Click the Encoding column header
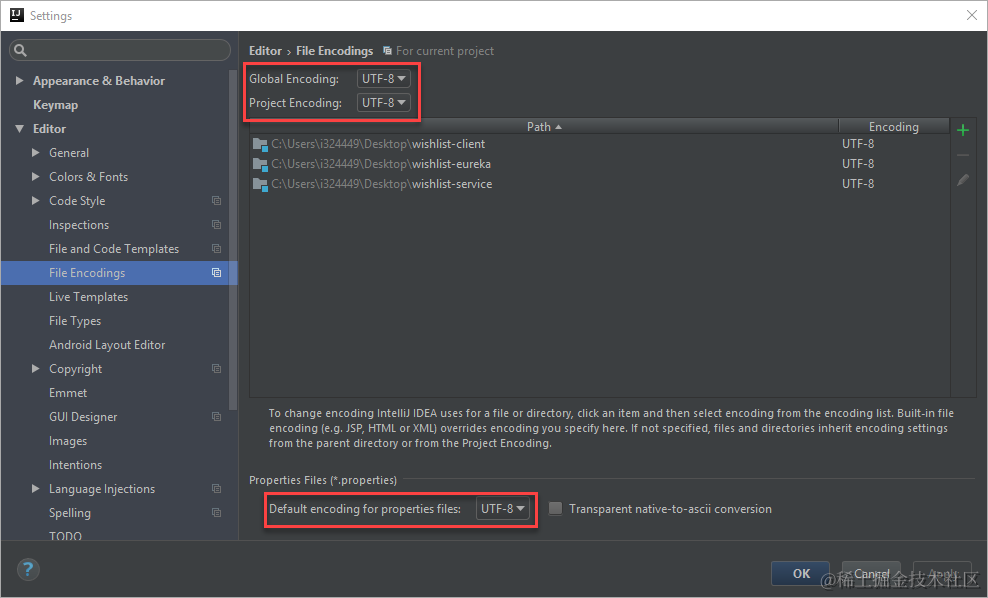This screenshot has width=988, height=598. [x=893, y=127]
